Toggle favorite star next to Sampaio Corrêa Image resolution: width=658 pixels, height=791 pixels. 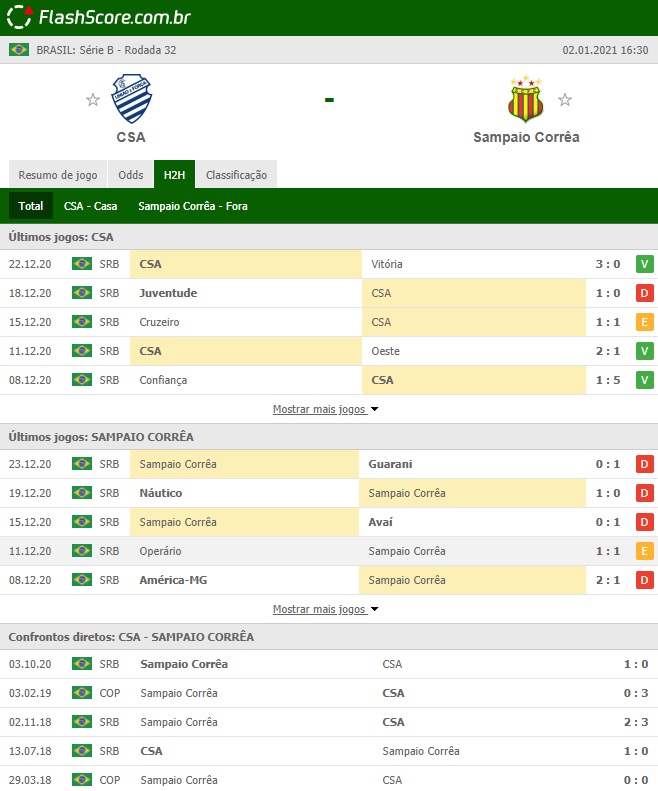565,99
